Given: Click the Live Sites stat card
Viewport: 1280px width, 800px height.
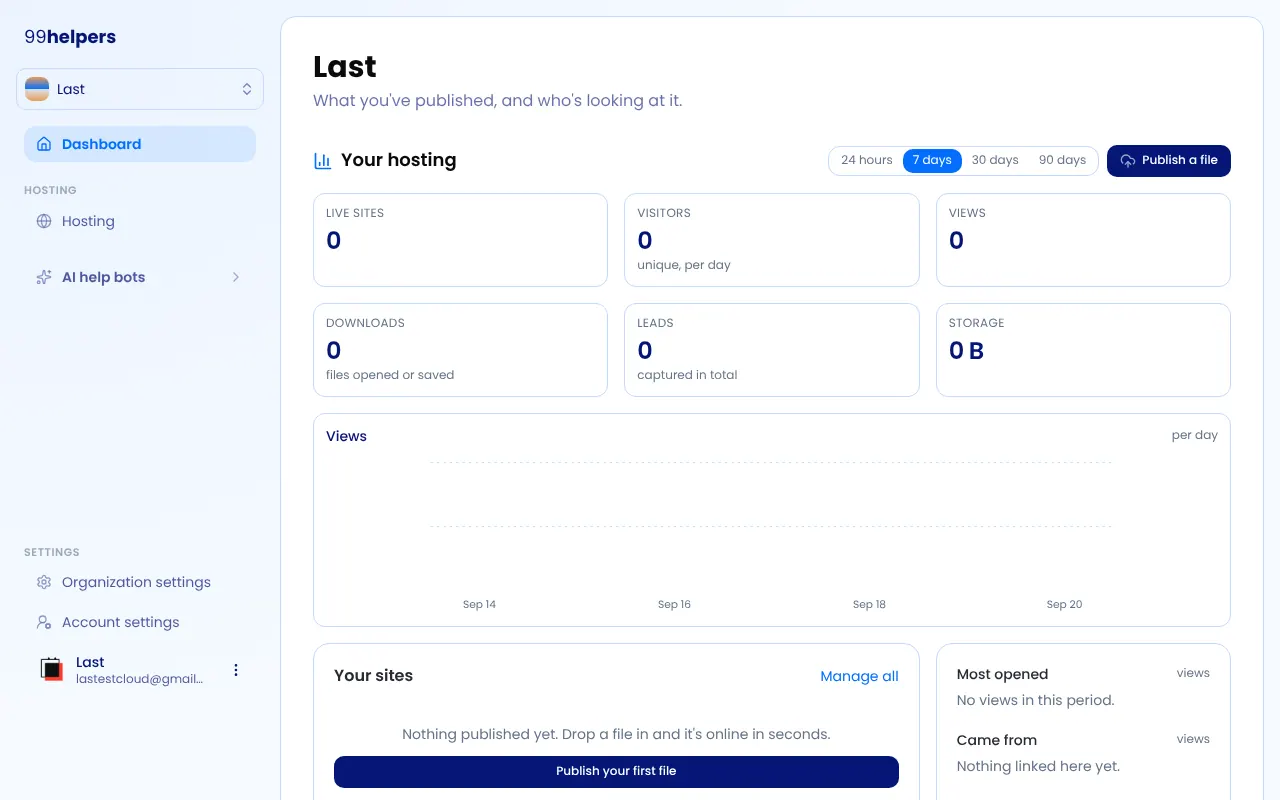Looking at the screenshot, I should 460,240.
